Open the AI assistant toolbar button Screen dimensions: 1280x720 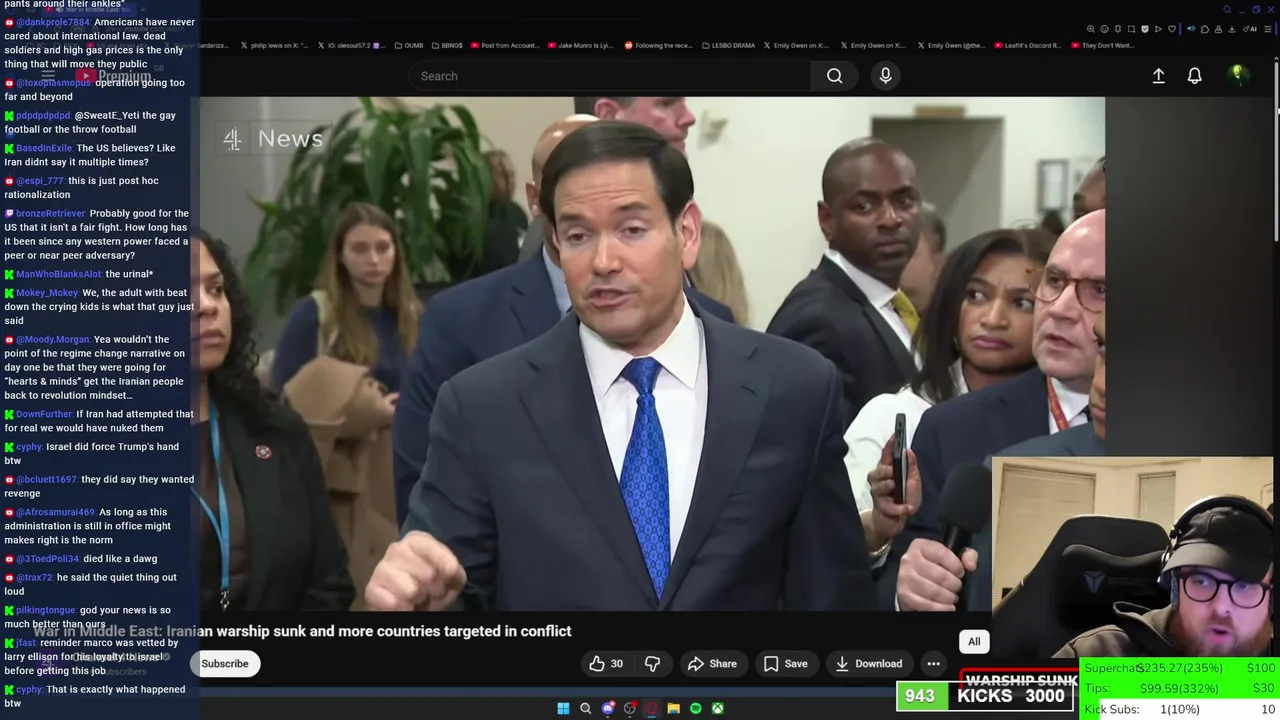[x=1250, y=29]
